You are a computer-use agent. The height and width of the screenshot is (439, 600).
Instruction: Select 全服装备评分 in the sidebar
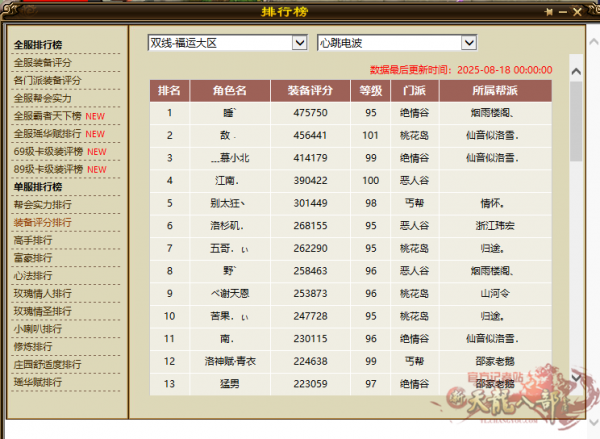43,63
